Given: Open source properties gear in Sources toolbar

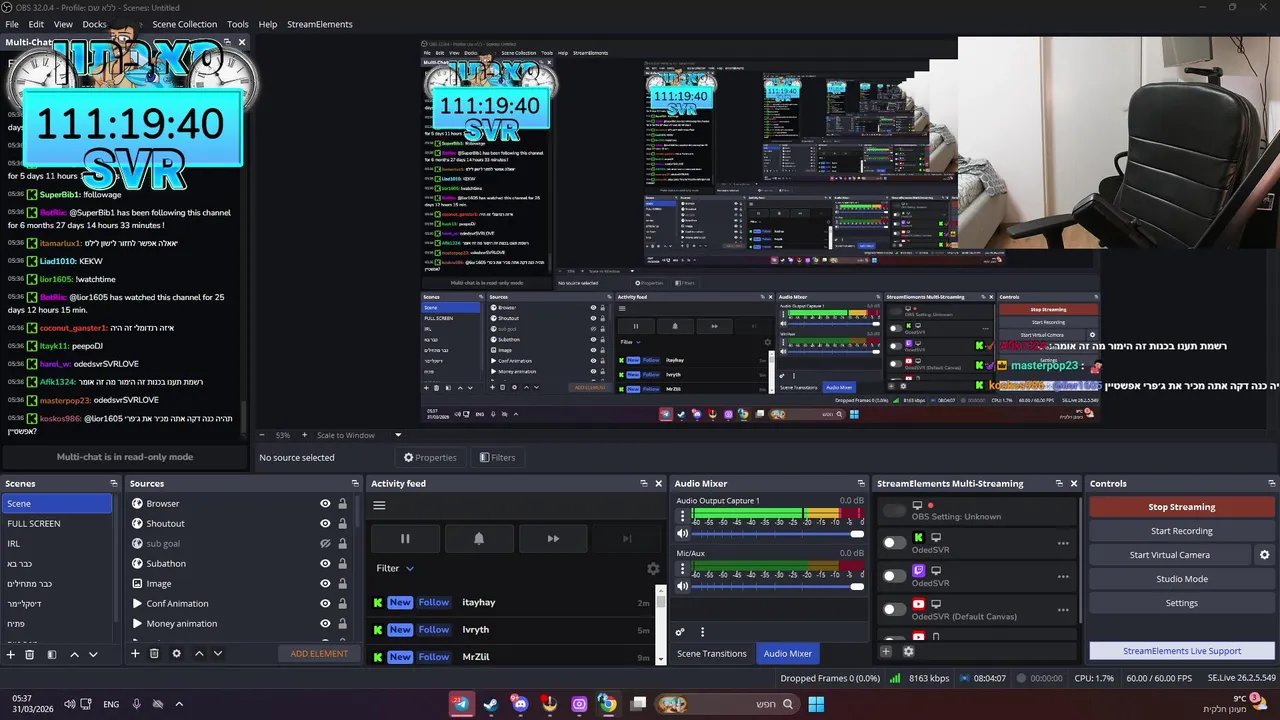Looking at the screenshot, I should pyautogui.click(x=176, y=654).
